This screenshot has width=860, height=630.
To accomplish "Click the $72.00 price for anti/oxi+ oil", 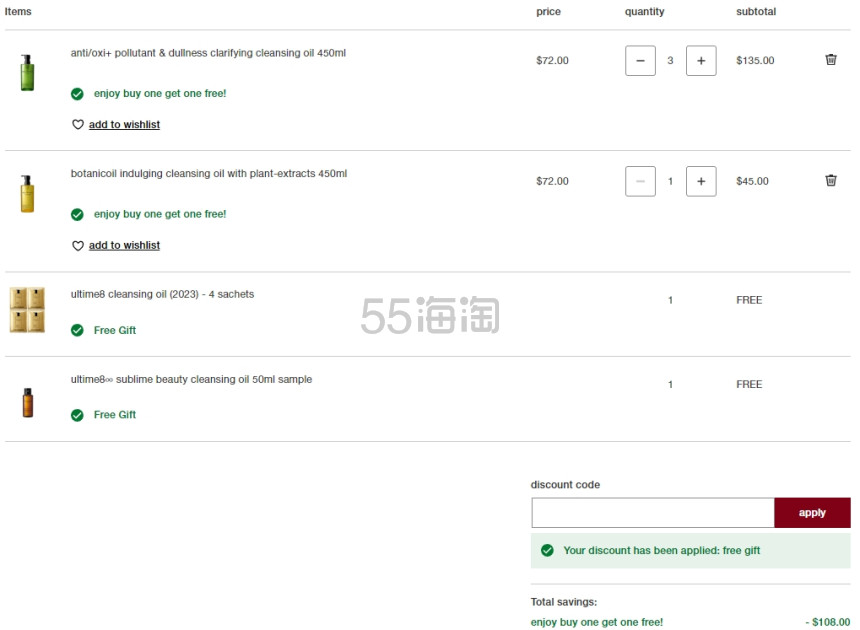I will (x=552, y=60).
